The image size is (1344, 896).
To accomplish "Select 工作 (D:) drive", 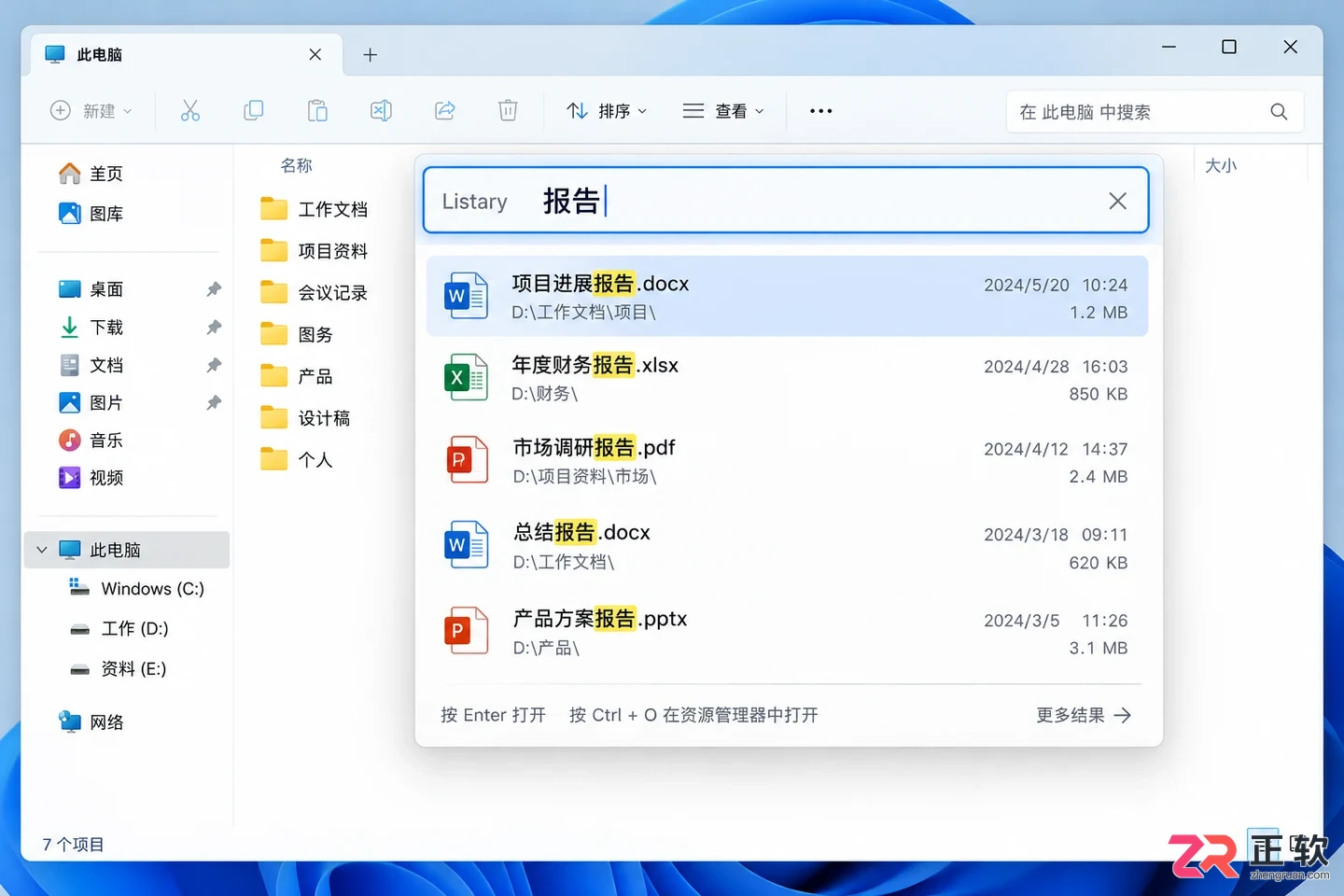I will coord(119,629).
